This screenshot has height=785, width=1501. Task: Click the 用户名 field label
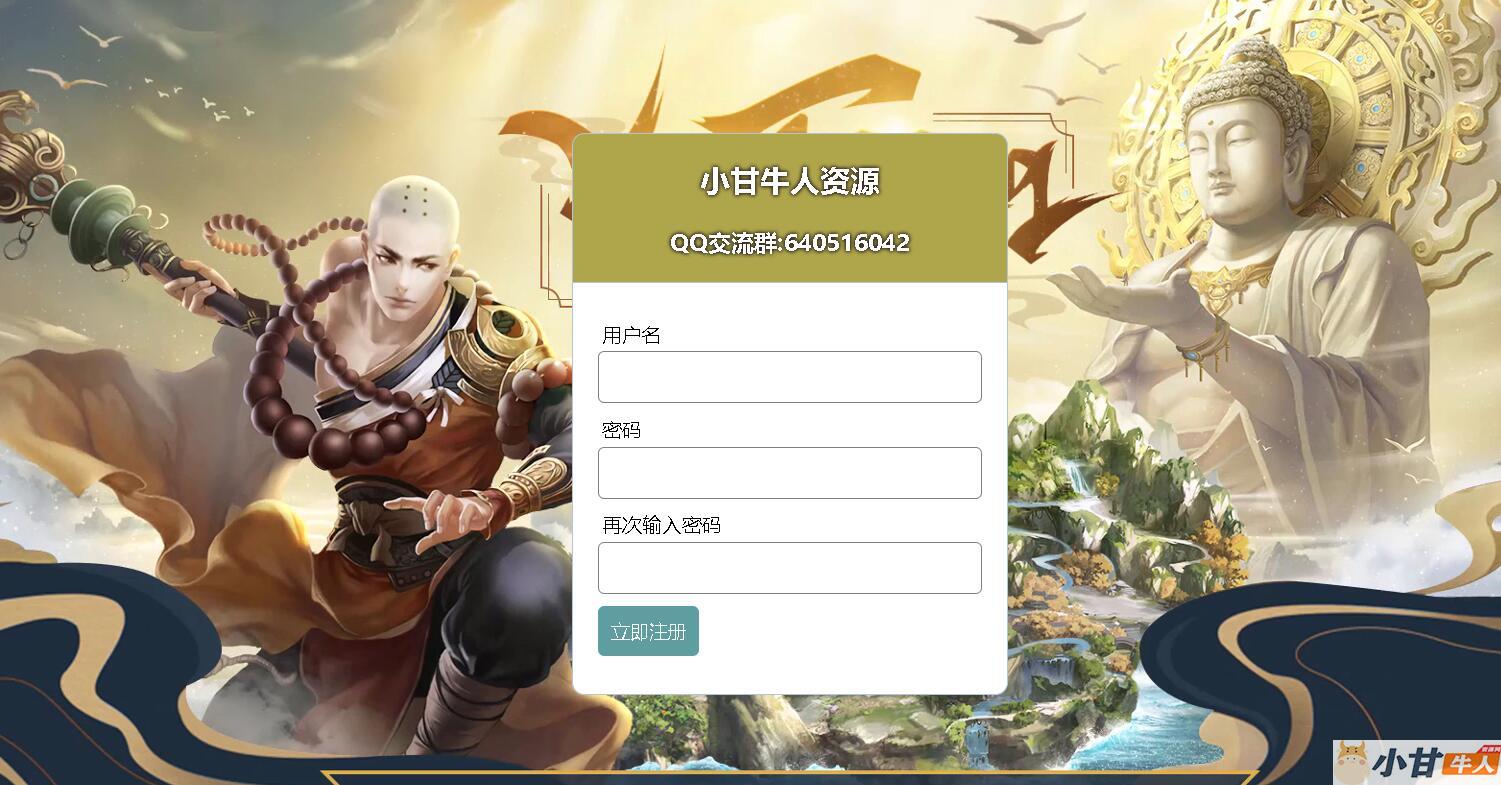[x=631, y=335]
